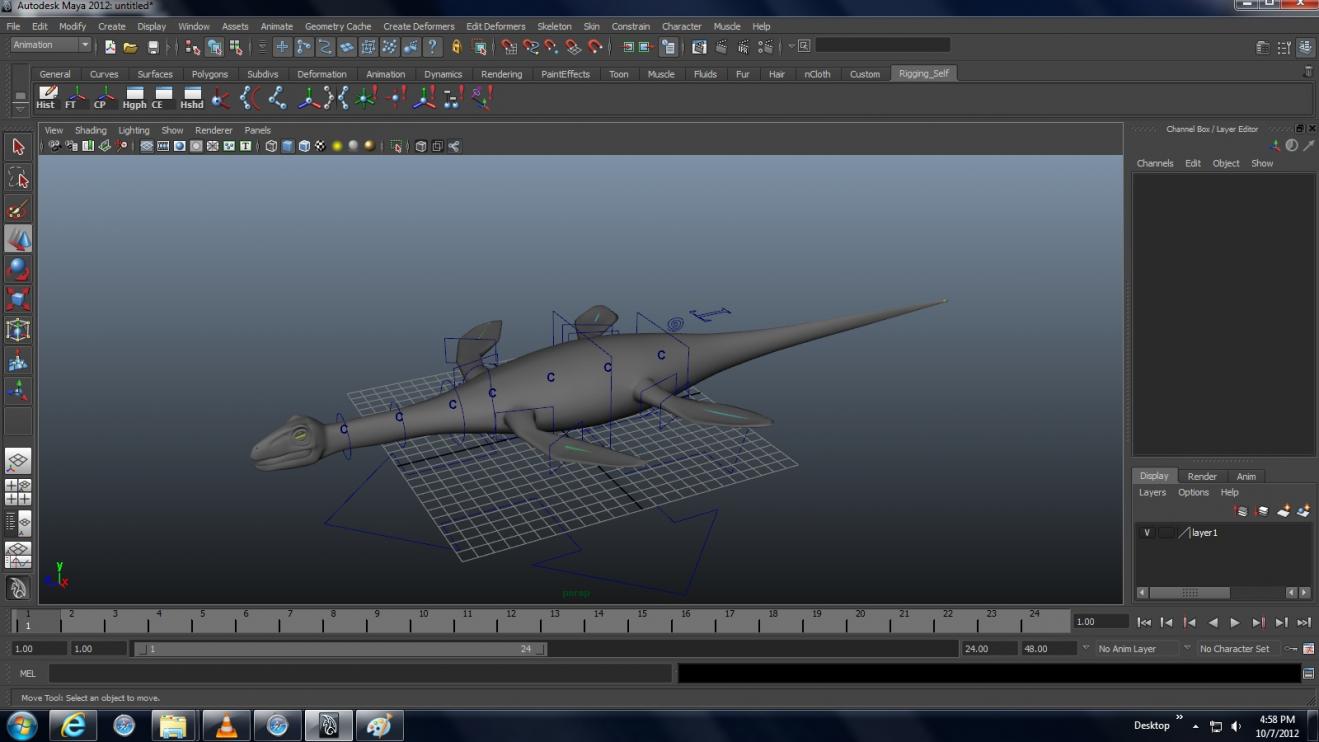This screenshot has height=742, width=1319.
Task: Switch to the Polygons shelf tab
Action: pyautogui.click(x=209, y=74)
